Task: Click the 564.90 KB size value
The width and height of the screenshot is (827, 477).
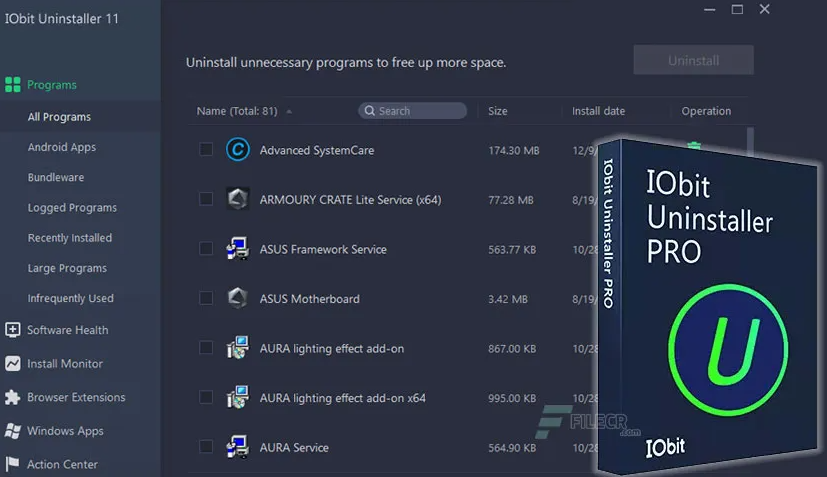Action: [512, 448]
